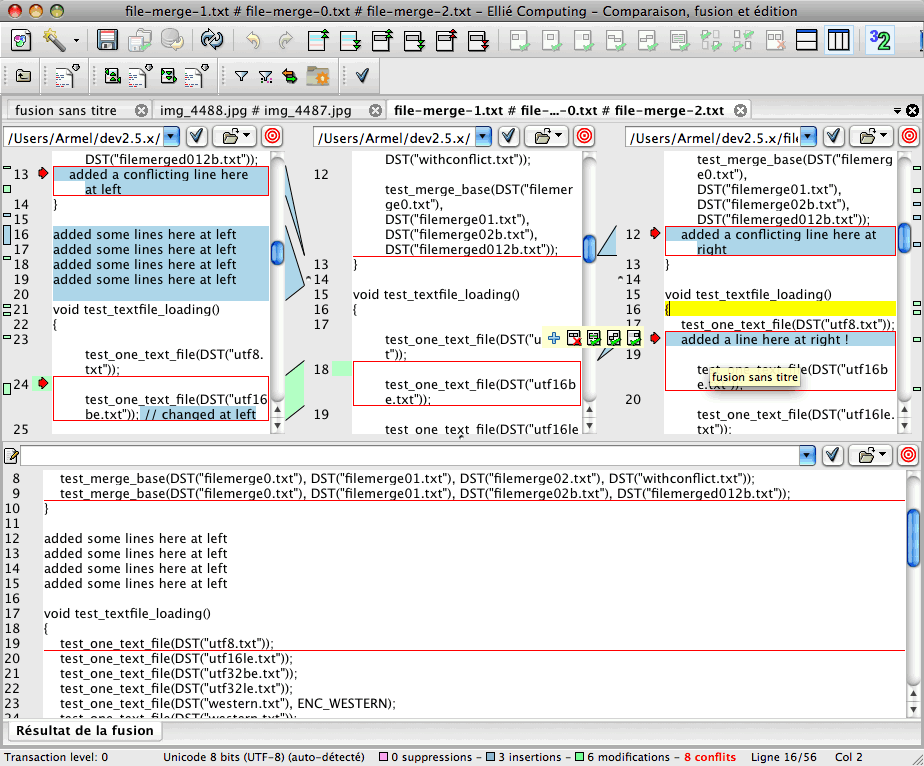This screenshot has width=924, height=766.
Task: Click the pencil edit icon of result pane
Action: click(x=11, y=455)
